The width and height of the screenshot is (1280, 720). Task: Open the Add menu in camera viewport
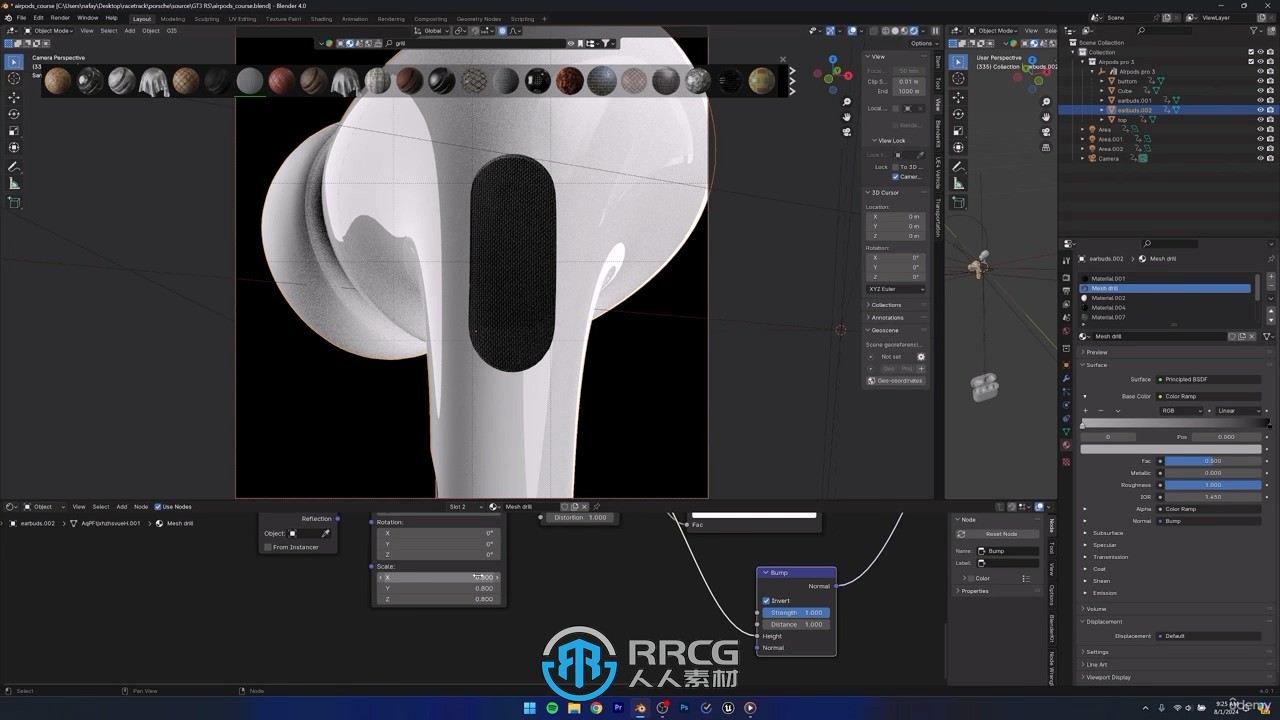[x=130, y=31]
